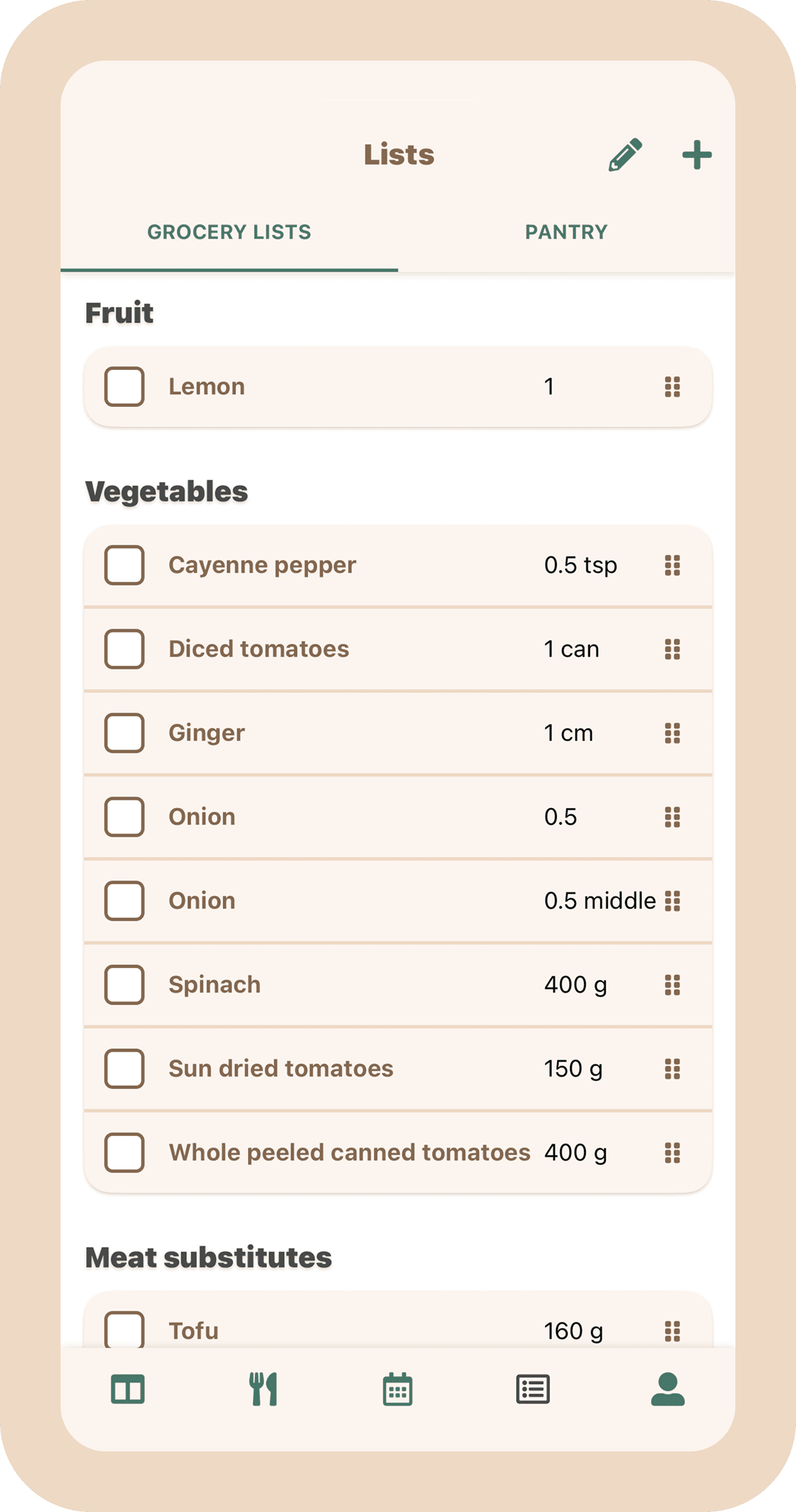
Task: Open the fork and knife recipes icon
Action: pos(264,1389)
